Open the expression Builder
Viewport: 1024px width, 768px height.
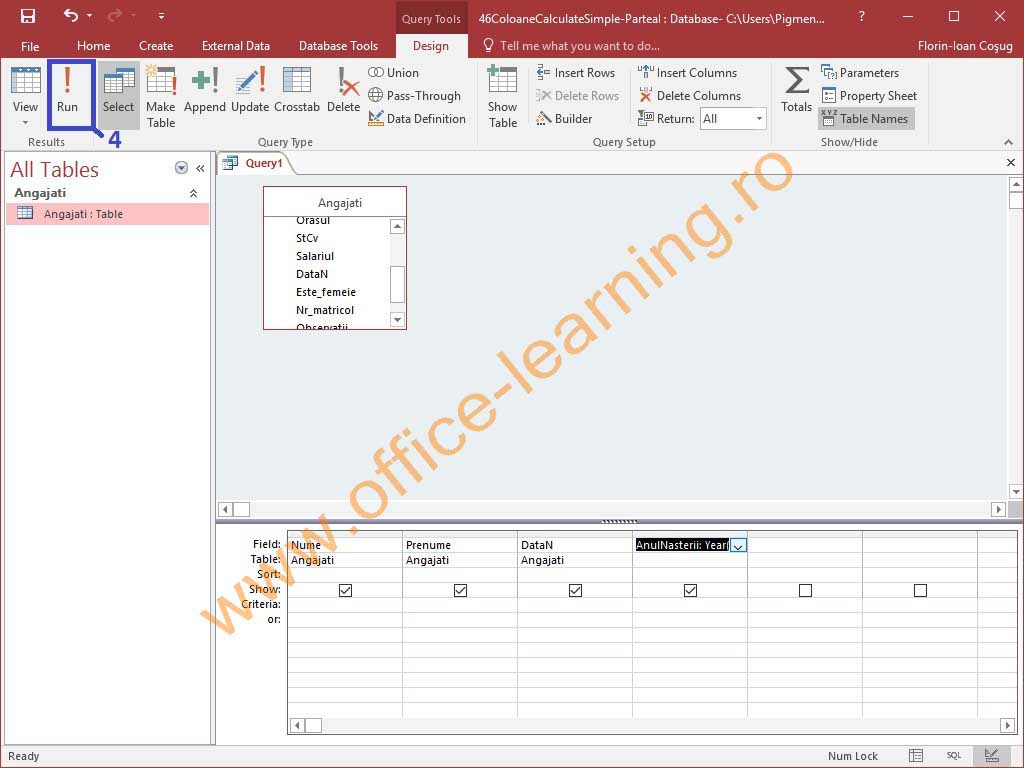pyautogui.click(x=564, y=118)
